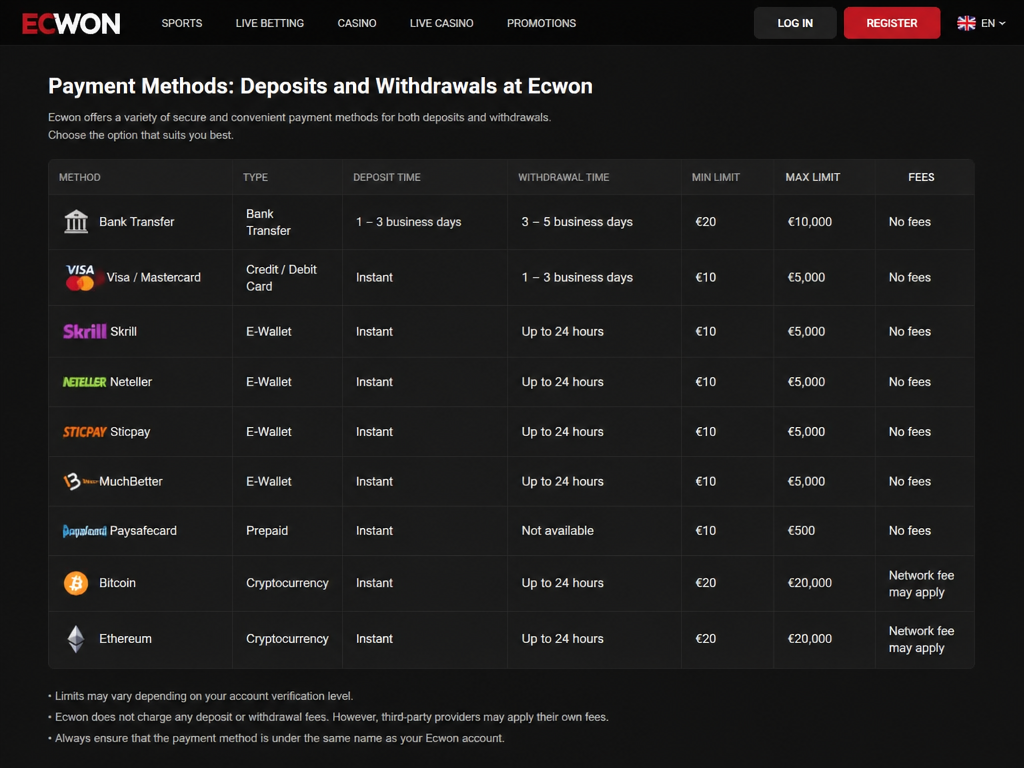
Task: Open the Live Betting menu
Action: point(270,23)
